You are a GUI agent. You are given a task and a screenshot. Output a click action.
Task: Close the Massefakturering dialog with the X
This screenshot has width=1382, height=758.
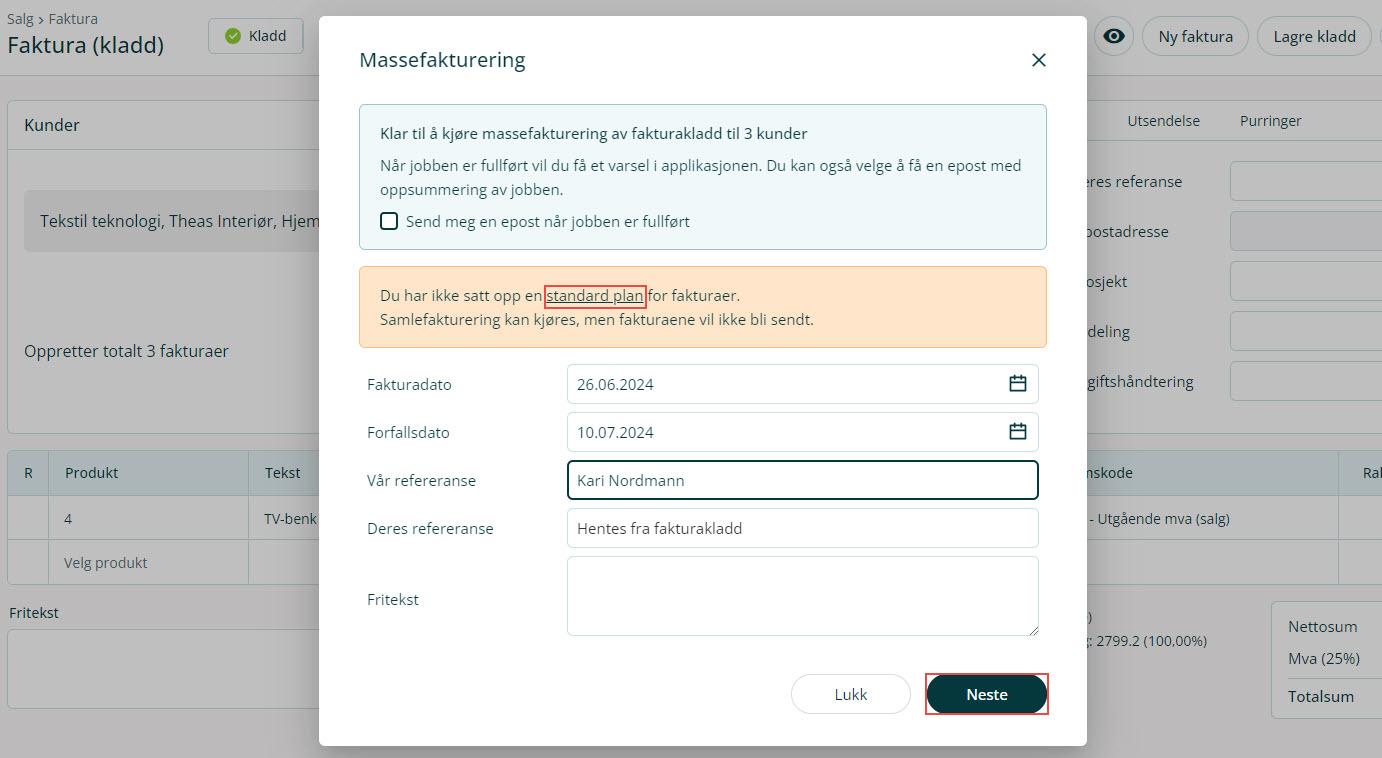1038,60
